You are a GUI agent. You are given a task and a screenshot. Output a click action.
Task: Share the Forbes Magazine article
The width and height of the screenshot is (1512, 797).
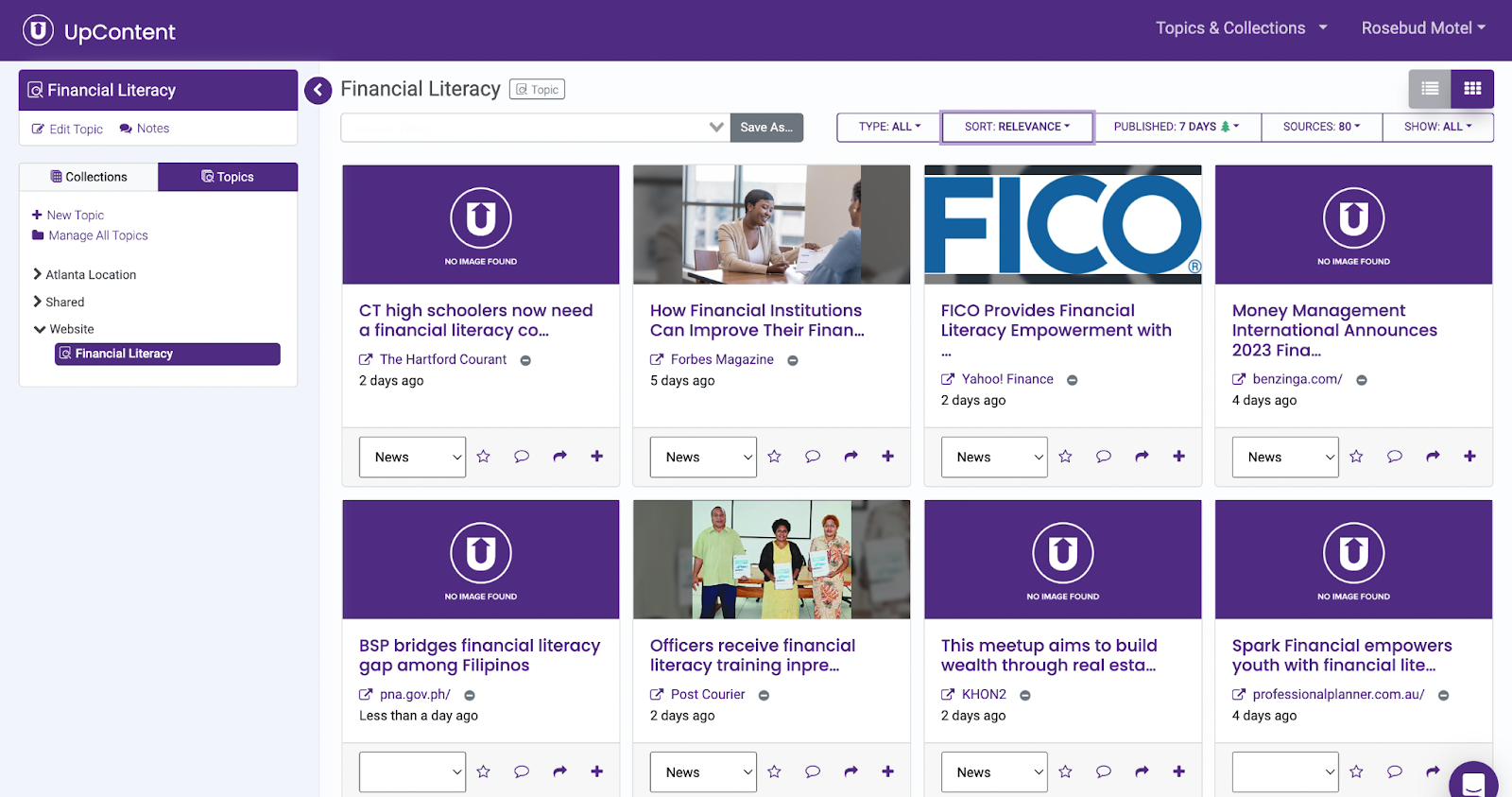pos(850,457)
